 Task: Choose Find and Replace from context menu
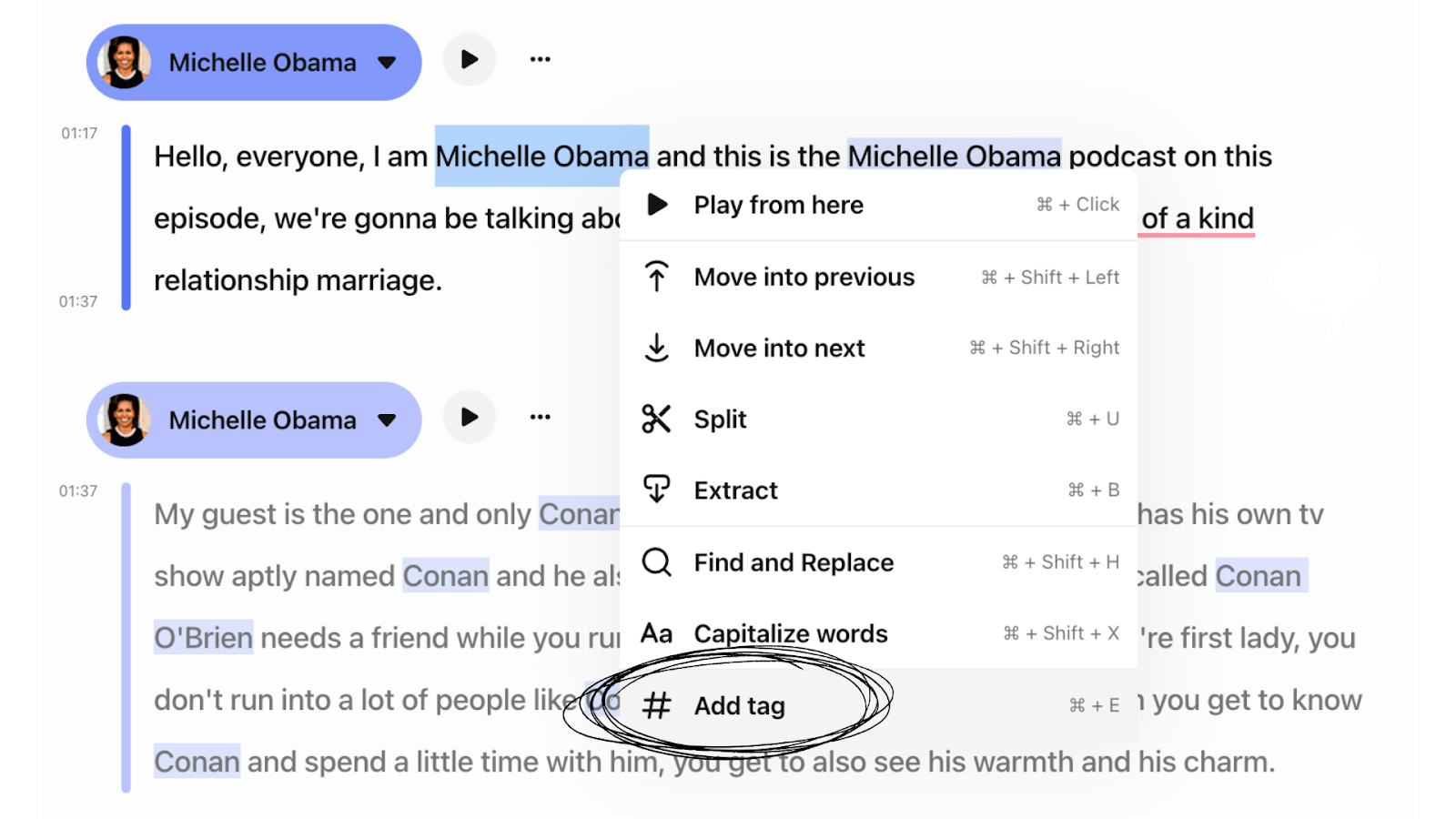pyautogui.click(x=794, y=562)
